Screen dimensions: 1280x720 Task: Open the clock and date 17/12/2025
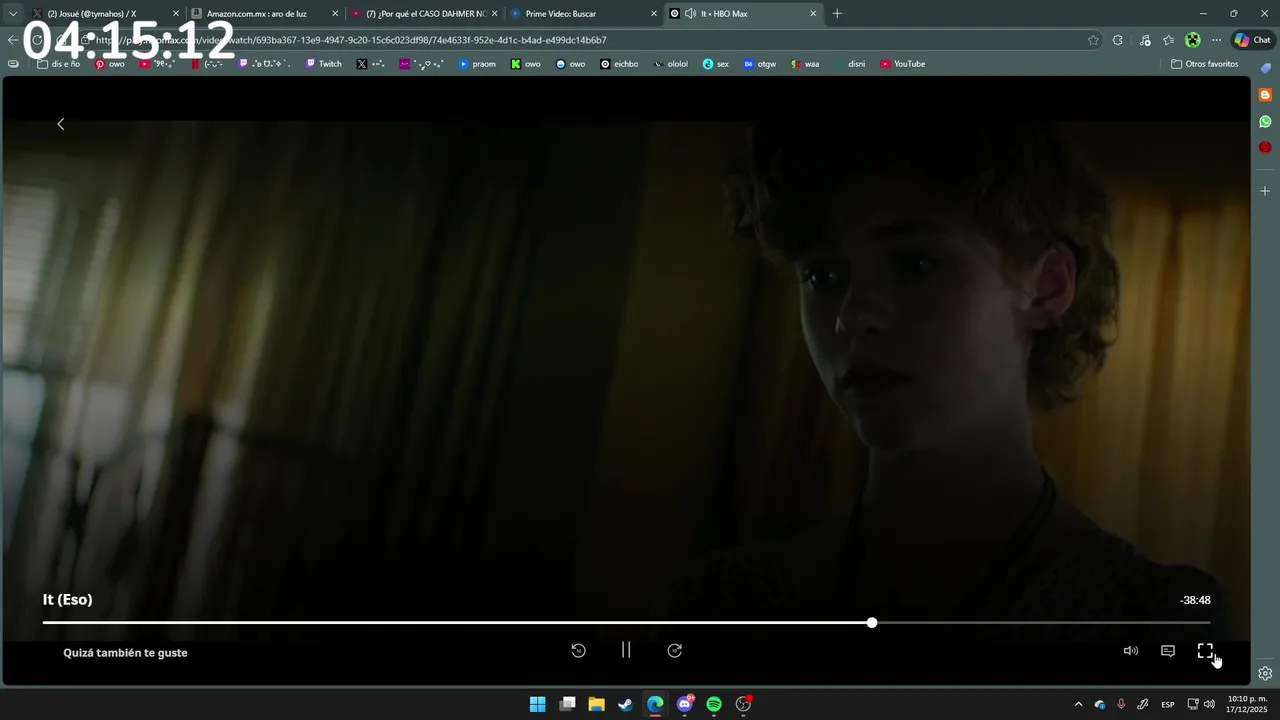(x=1247, y=704)
